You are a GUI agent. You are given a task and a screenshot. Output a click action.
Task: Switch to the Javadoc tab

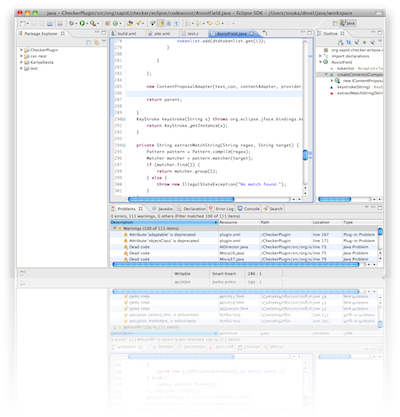point(163,209)
